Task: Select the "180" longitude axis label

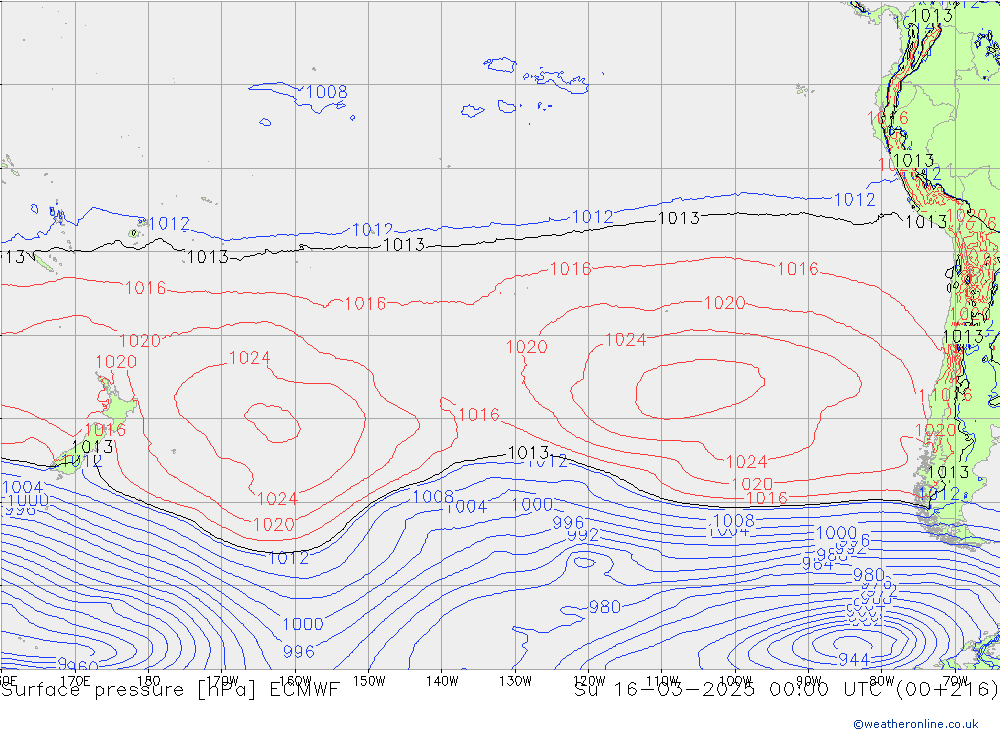Action: (x=148, y=680)
